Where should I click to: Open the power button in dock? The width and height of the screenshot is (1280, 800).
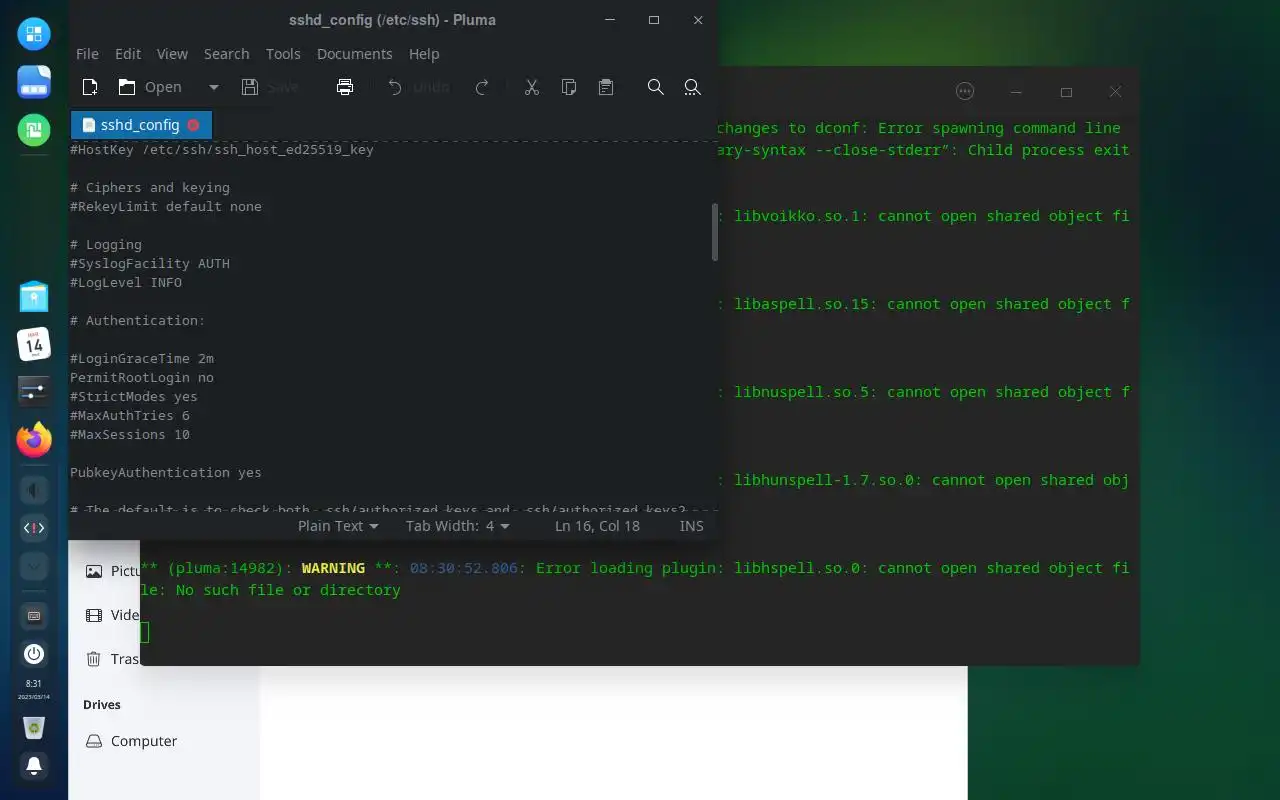point(34,654)
